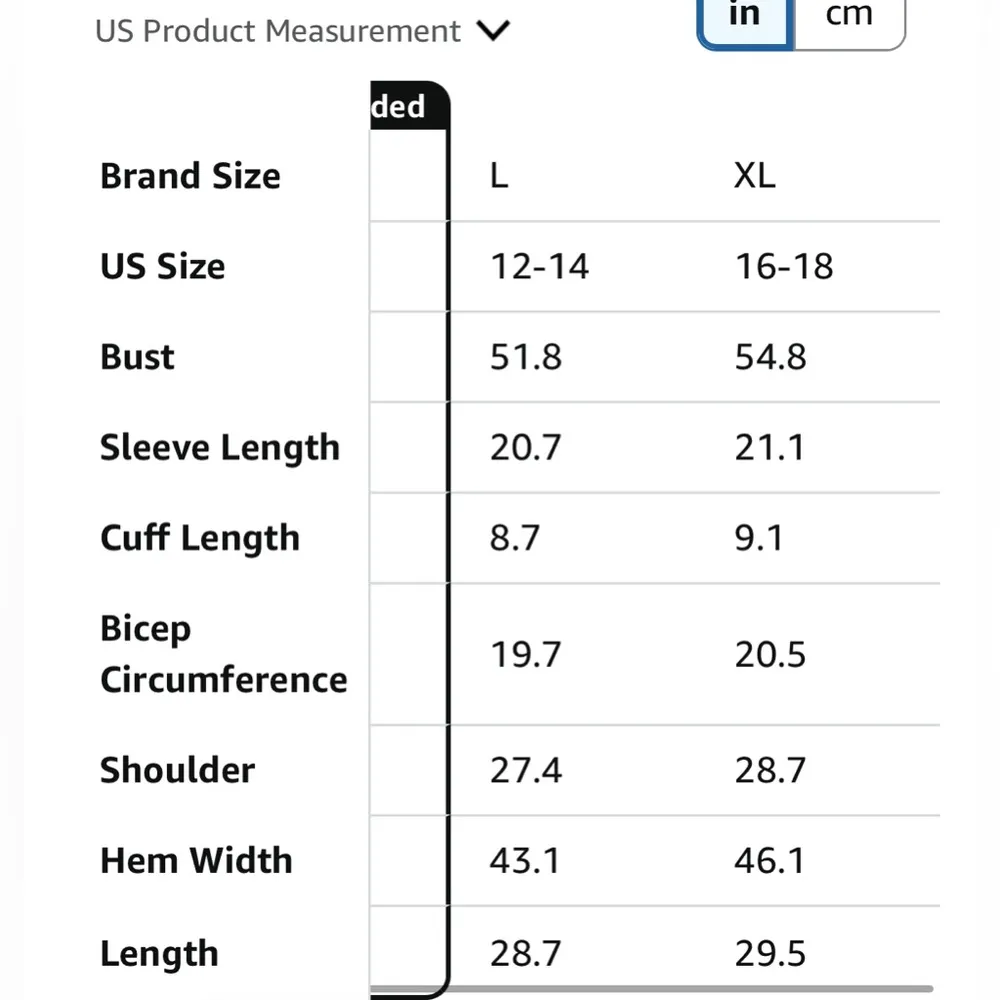Click the US Size 12-14 cell
1000x1000 pixels.
(x=539, y=267)
